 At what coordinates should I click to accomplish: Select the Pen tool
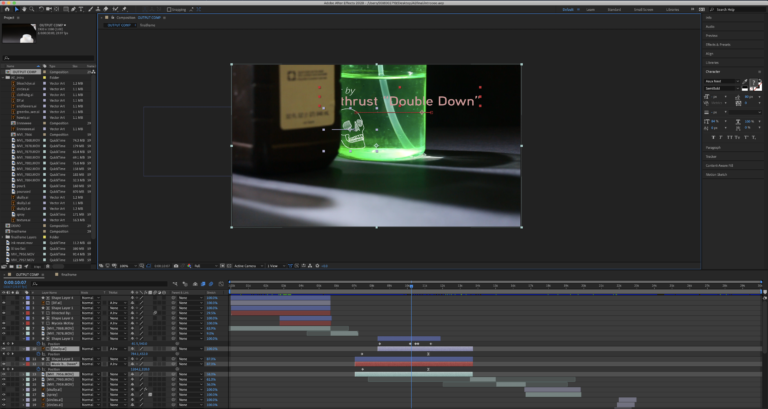click(x=73, y=9)
